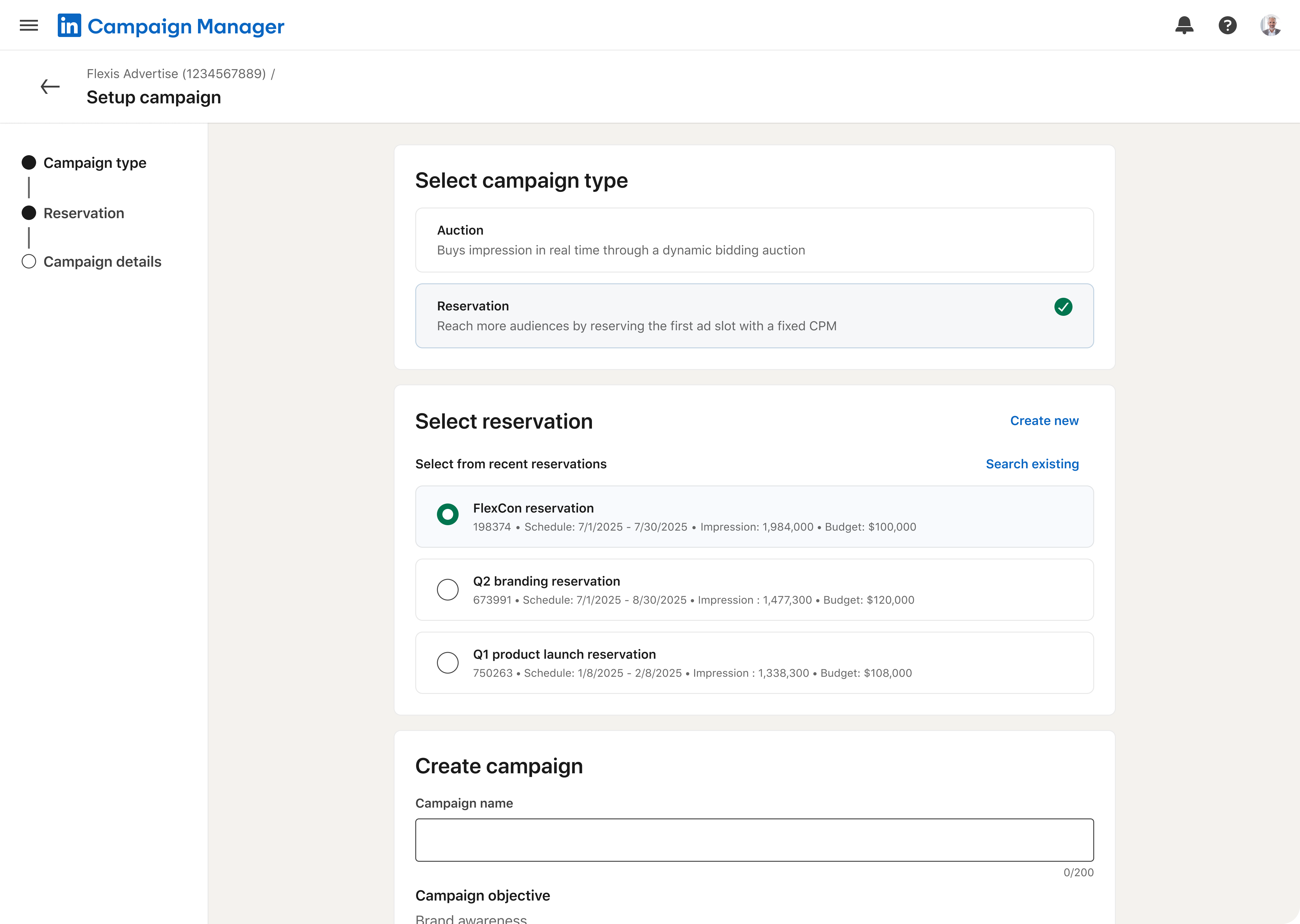The width and height of the screenshot is (1300, 924).
Task: Click the back arrow icon
Action: pyautogui.click(x=50, y=87)
